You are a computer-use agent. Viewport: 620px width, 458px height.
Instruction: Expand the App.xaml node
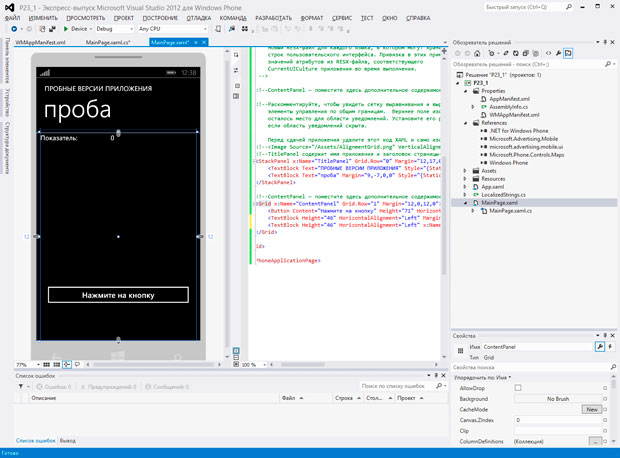coord(465,187)
